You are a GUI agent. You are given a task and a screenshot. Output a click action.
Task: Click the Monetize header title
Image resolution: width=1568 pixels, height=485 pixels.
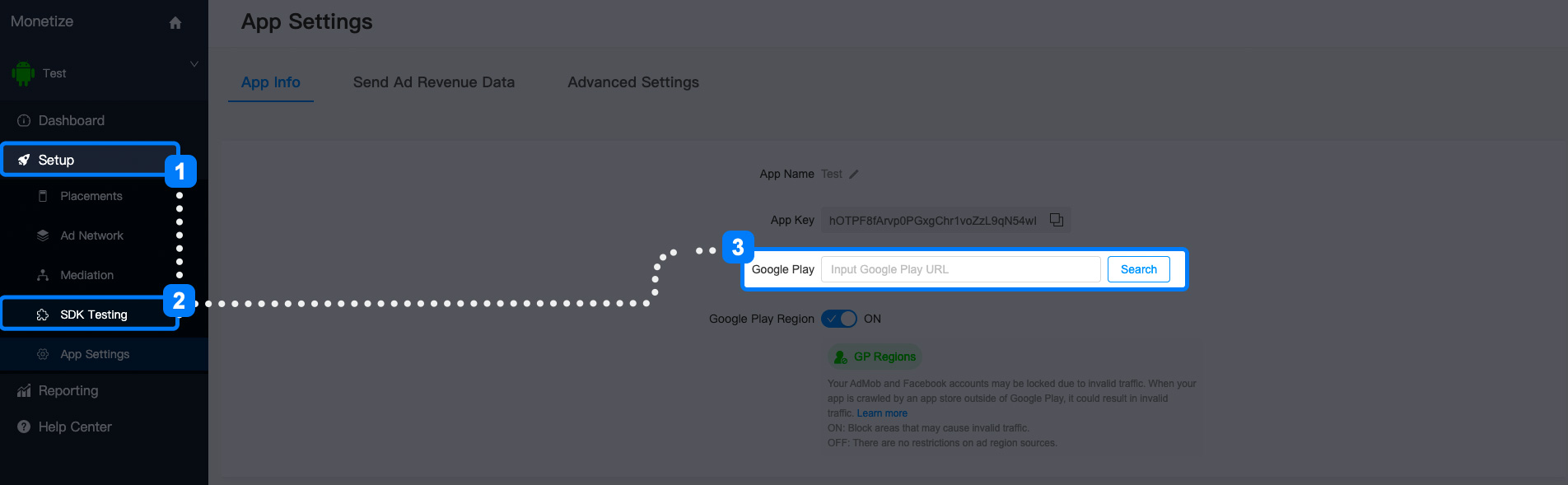click(x=42, y=21)
